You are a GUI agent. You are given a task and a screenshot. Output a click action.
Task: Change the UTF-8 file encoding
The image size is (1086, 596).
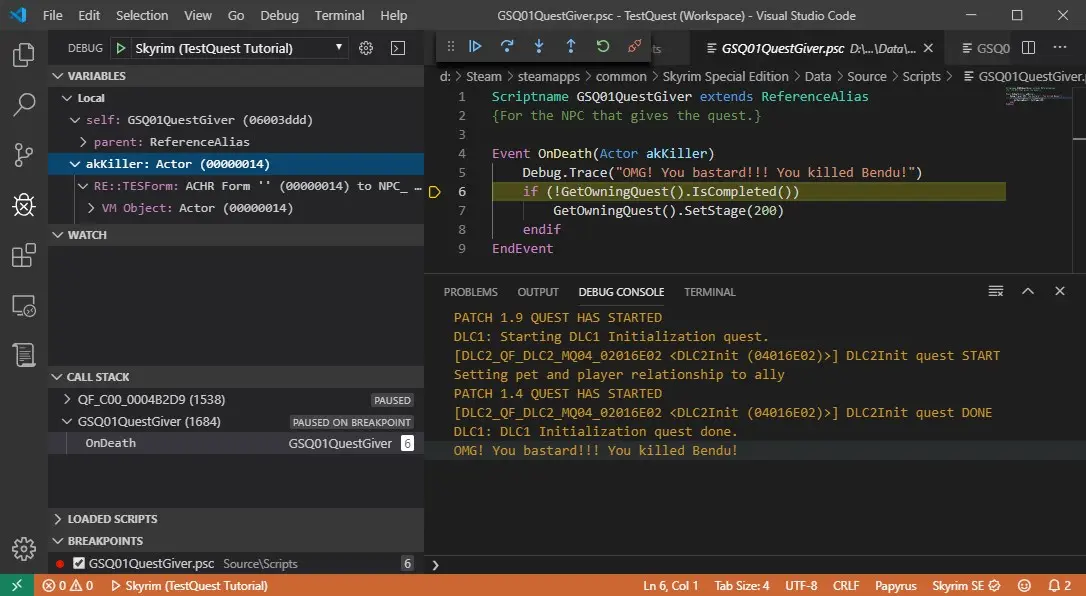click(801, 586)
